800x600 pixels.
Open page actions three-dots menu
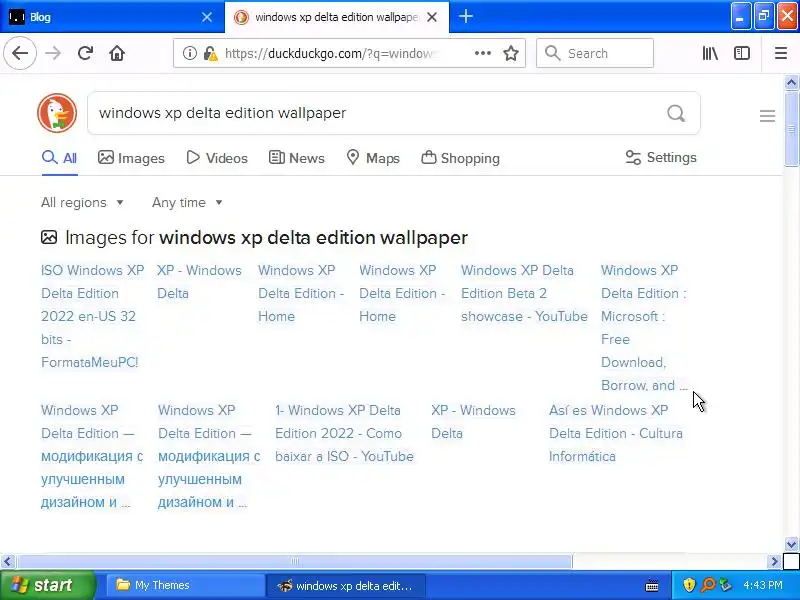(483, 53)
